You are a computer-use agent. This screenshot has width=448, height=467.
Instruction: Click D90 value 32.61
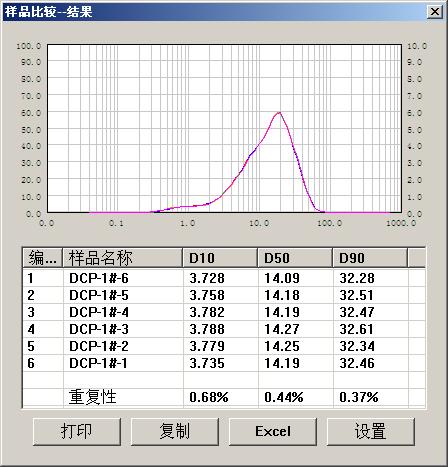tap(357, 329)
